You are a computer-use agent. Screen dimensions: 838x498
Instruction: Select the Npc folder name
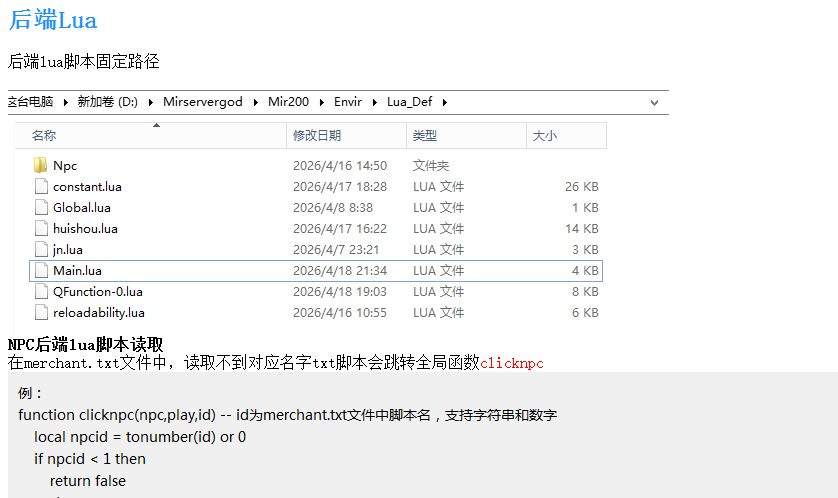[65, 166]
